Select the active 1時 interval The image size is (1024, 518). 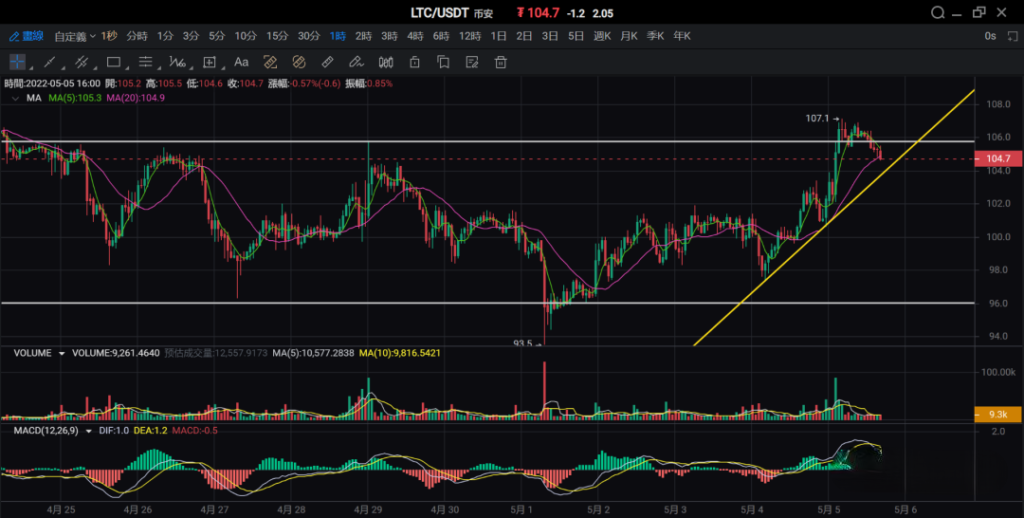pos(338,36)
